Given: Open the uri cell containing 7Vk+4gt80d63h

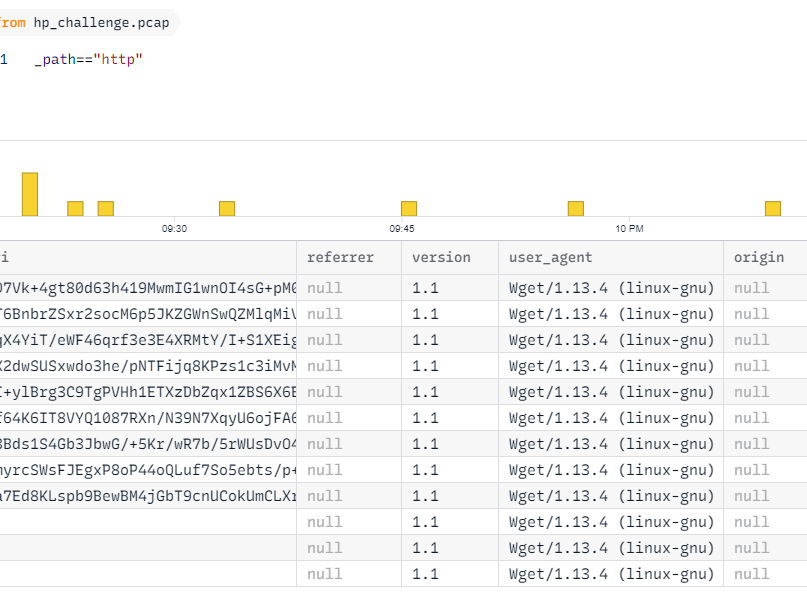Looking at the screenshot, I should (x=148, y=288).
